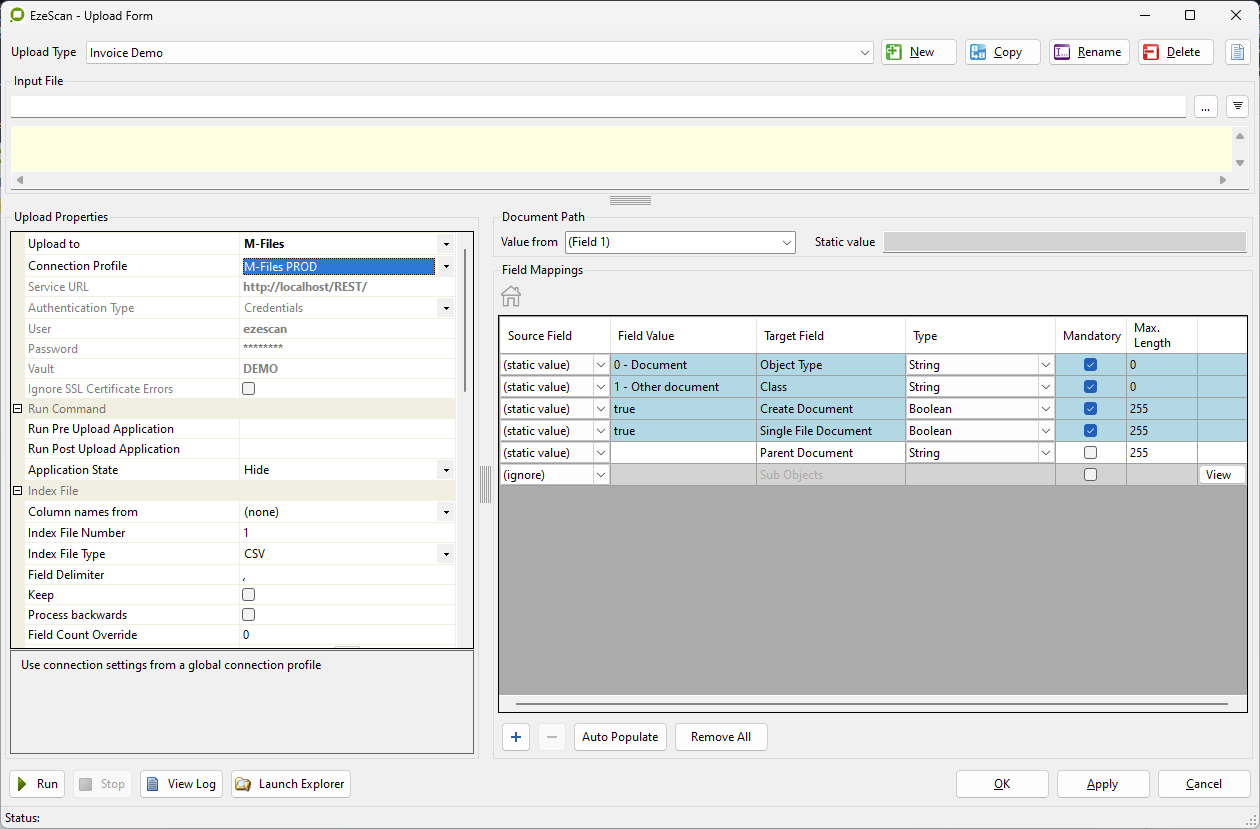
Task: Expand the Document Path Value from dropdown
Action: pos(786,242)
